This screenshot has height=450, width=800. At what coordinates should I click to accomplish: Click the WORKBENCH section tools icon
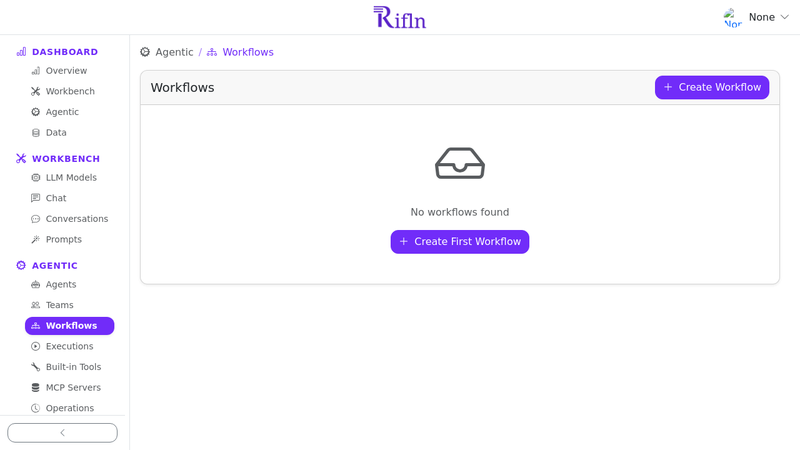21,159
